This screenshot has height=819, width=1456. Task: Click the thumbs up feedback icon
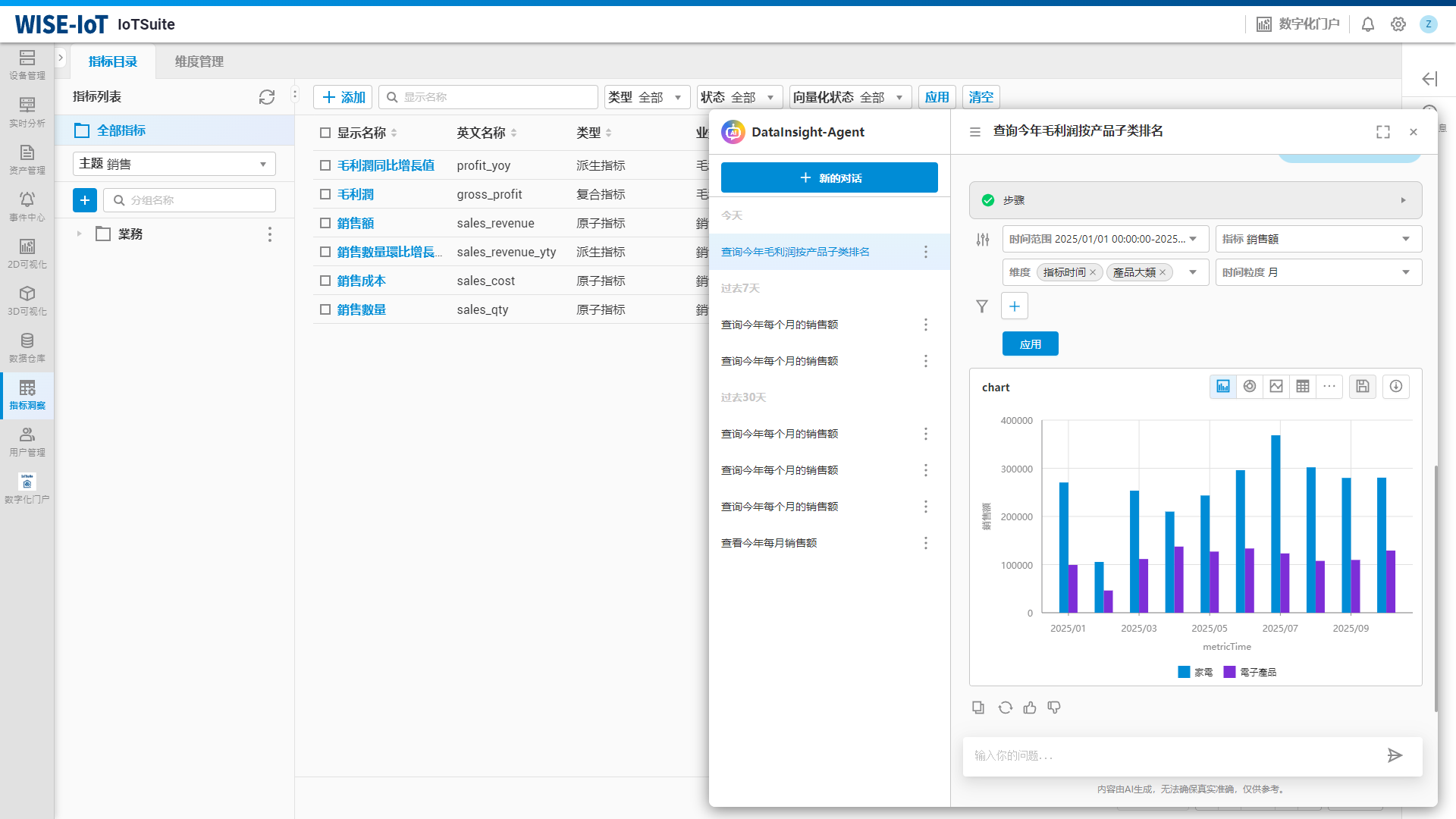point(1030,708)
